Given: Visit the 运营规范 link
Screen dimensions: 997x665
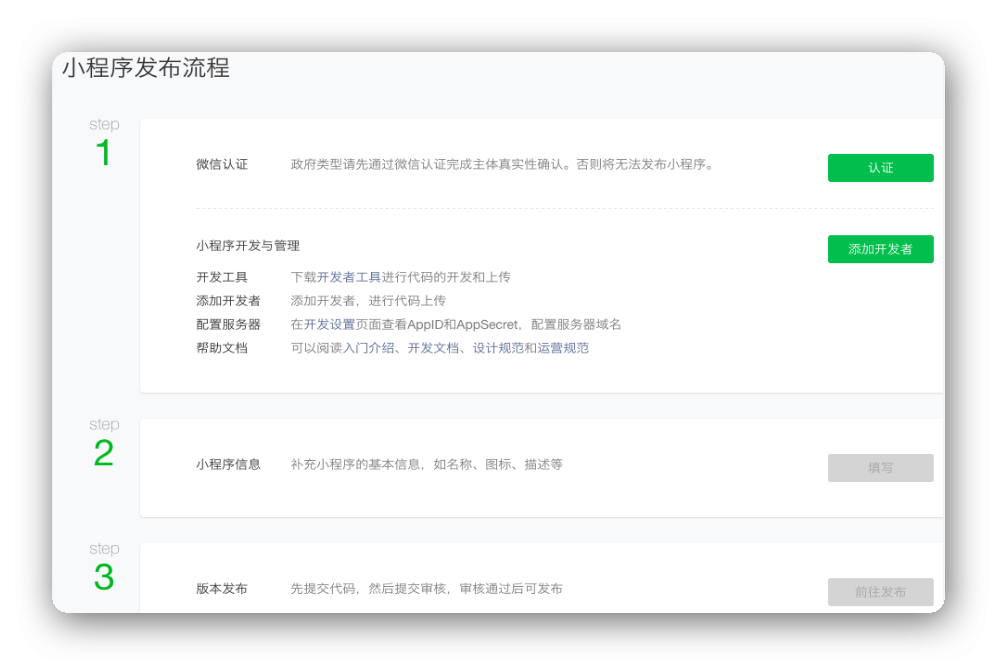Looking at the screenshot, I should [563, 349].
